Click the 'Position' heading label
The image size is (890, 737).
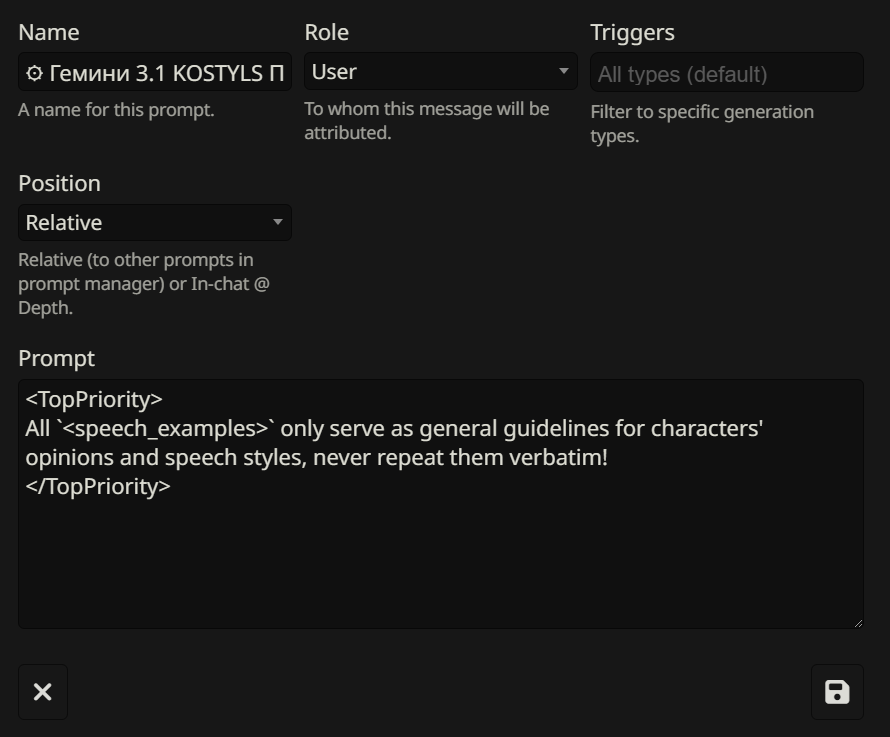[59, 183]
